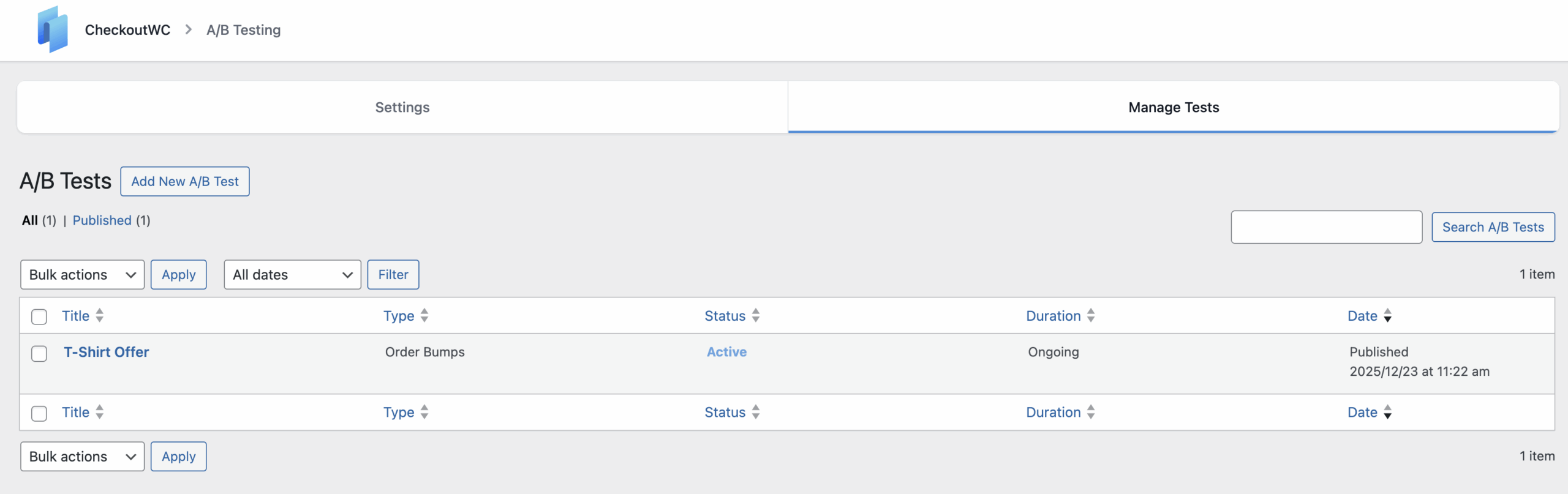This screenshot has height=494, width=1568.
Task: Click inside the search tests field
Action: coord(1327,226)
